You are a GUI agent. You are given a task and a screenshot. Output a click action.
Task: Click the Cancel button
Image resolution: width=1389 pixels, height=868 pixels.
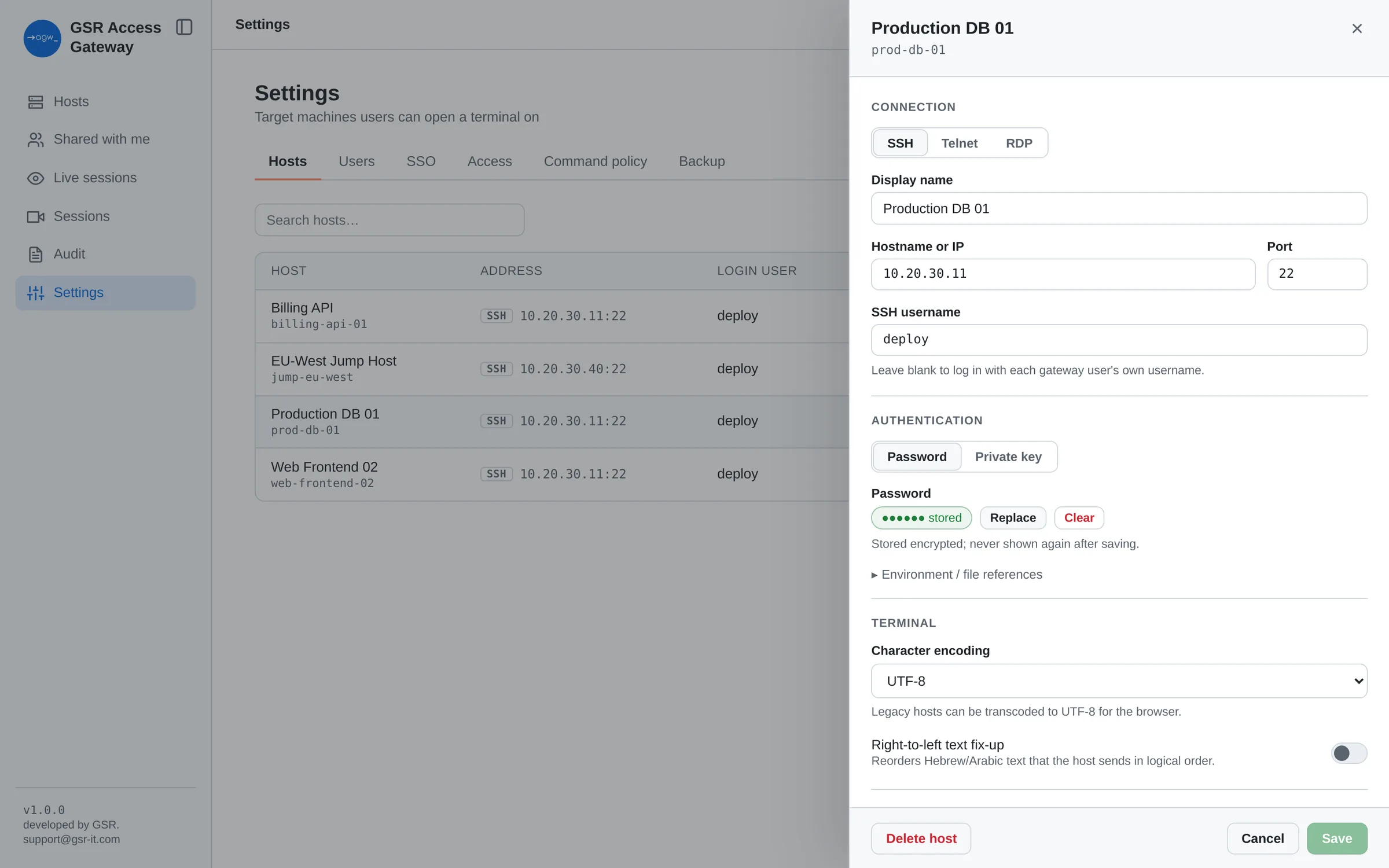pyautogui.click(x=1262, y=838)
